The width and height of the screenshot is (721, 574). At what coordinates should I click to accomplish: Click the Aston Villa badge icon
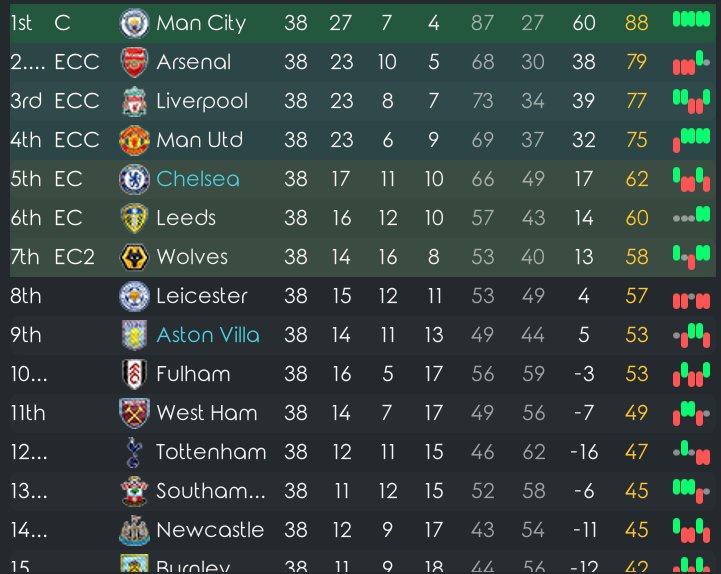[133, 335]
